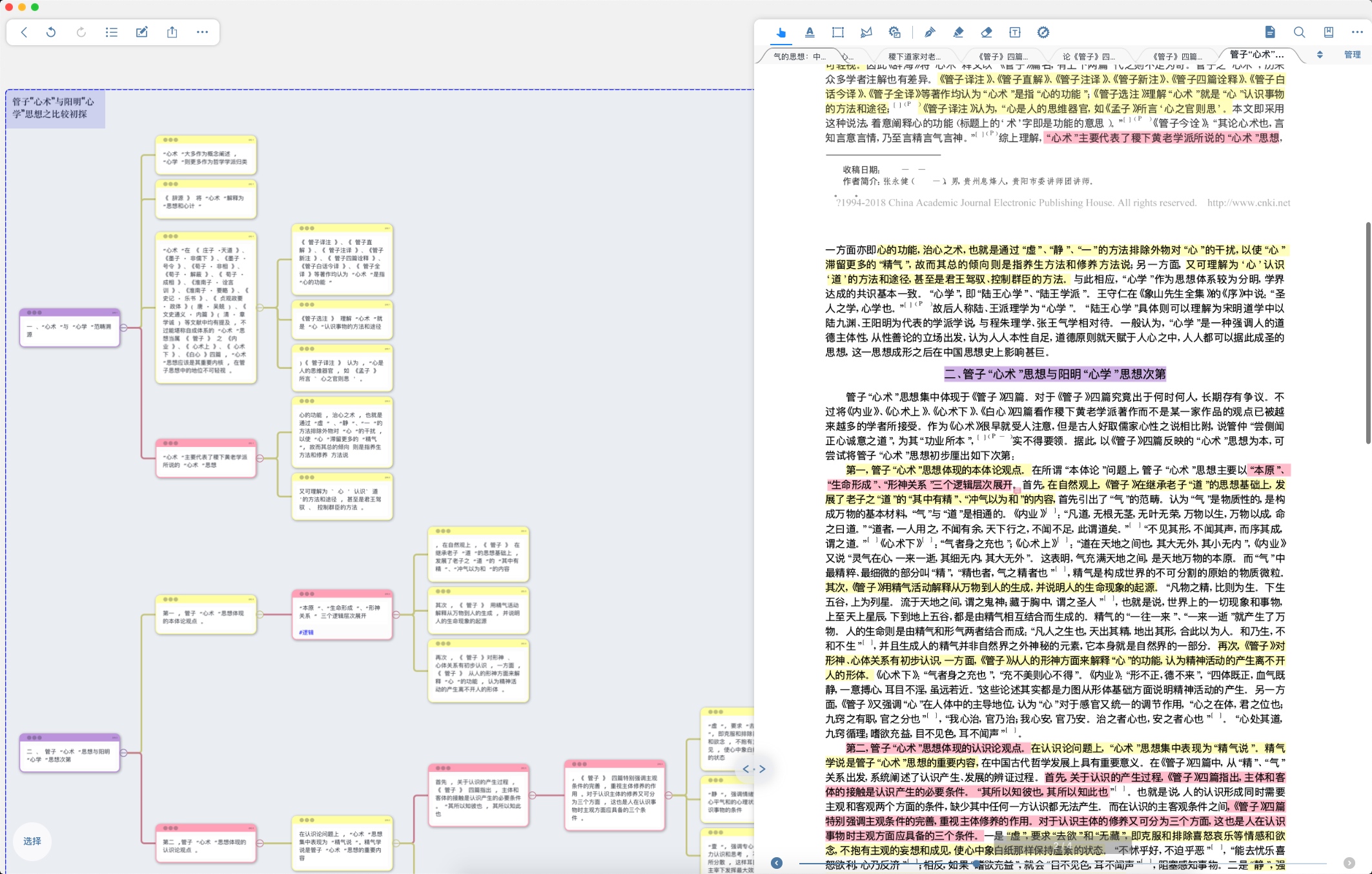Viewport: 1372px width, 874px height.
Task: Collapse the 第二,管子"心术"思想体现的认识论 node
Action: pyautogui.click(x=260, y=843)
